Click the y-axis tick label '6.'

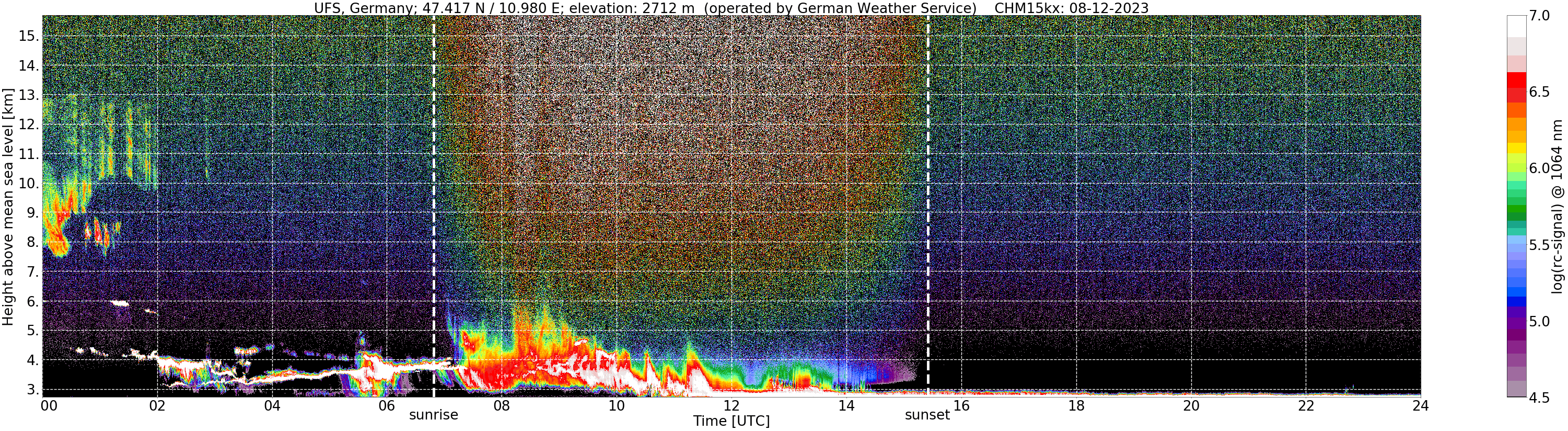point(33,301)
